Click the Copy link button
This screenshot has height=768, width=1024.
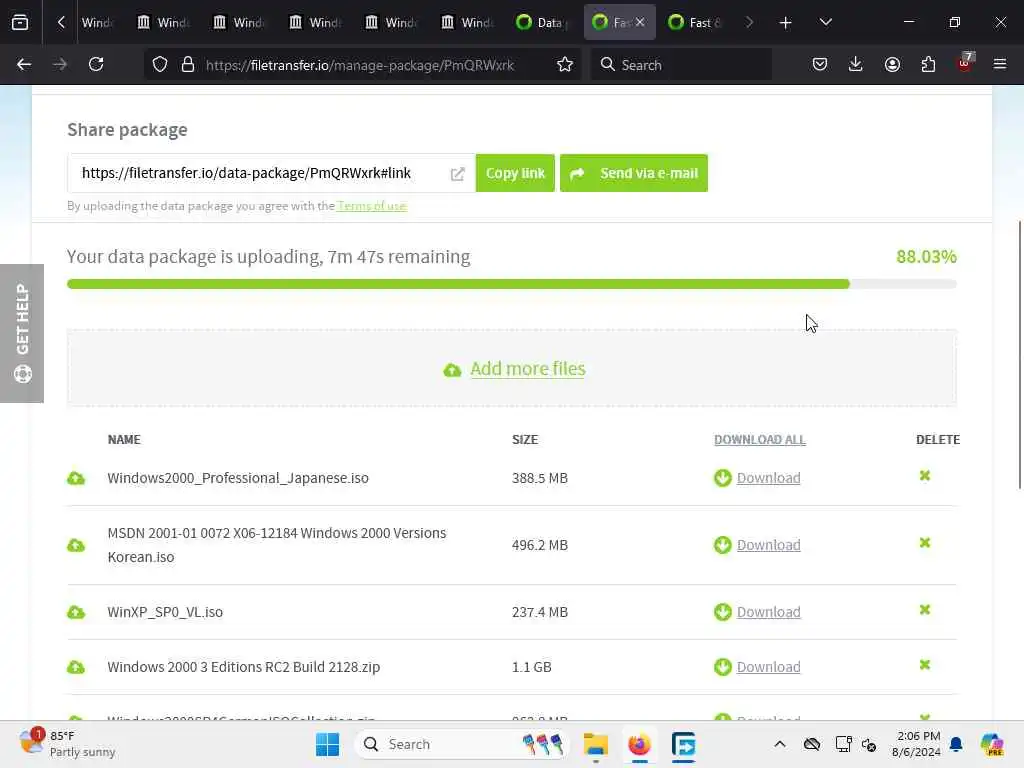(x=515, y=173)
